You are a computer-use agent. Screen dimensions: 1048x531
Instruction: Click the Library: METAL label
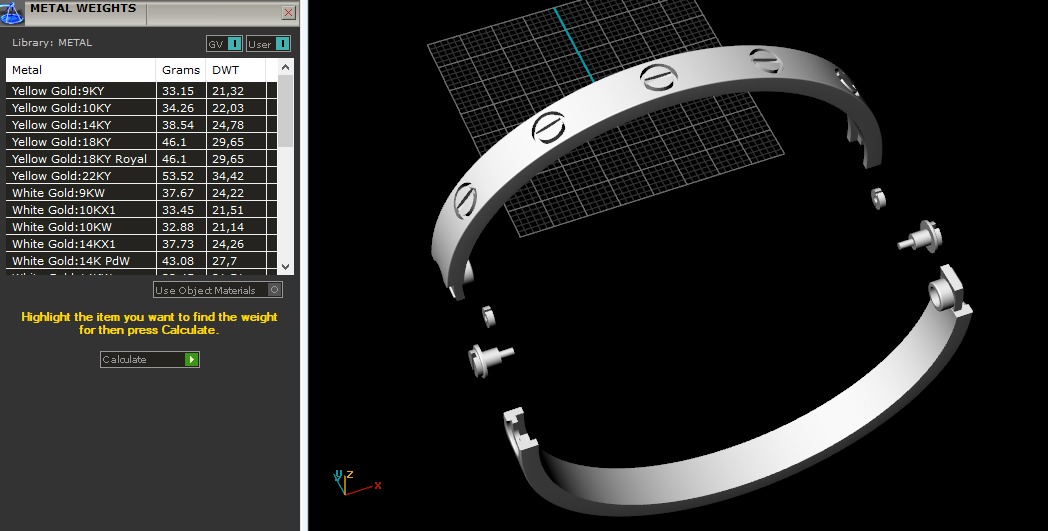coord(52,42)
